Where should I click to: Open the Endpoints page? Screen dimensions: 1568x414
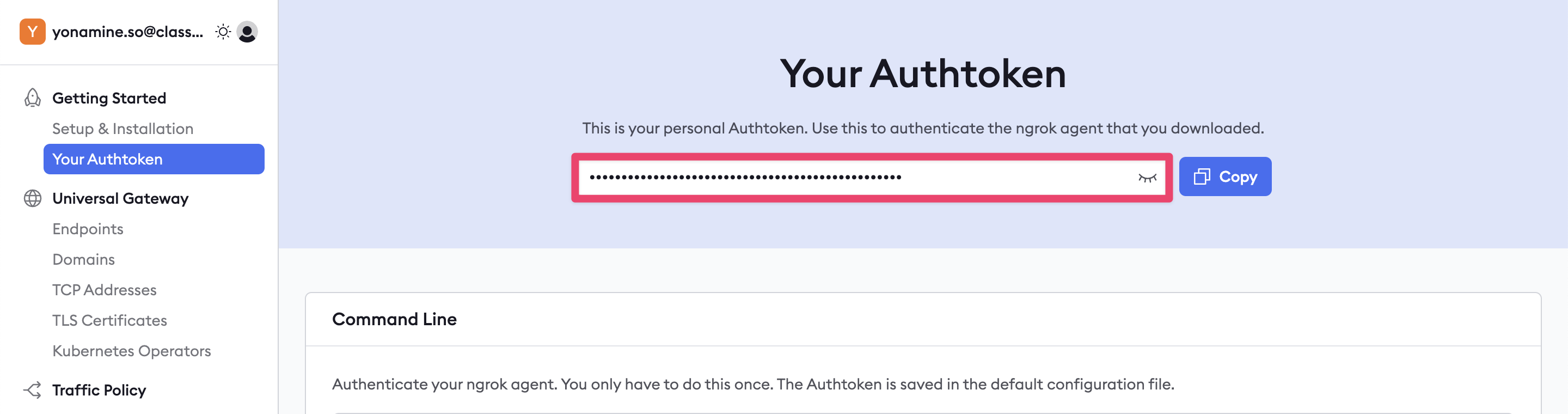(88, 229)
